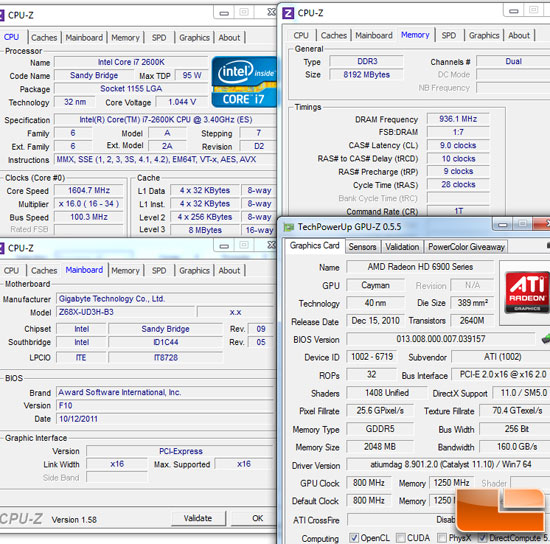Click the Level 3 cache value '8 MBytes'
This screenshot has width=550, height=544.
[205, 230]
